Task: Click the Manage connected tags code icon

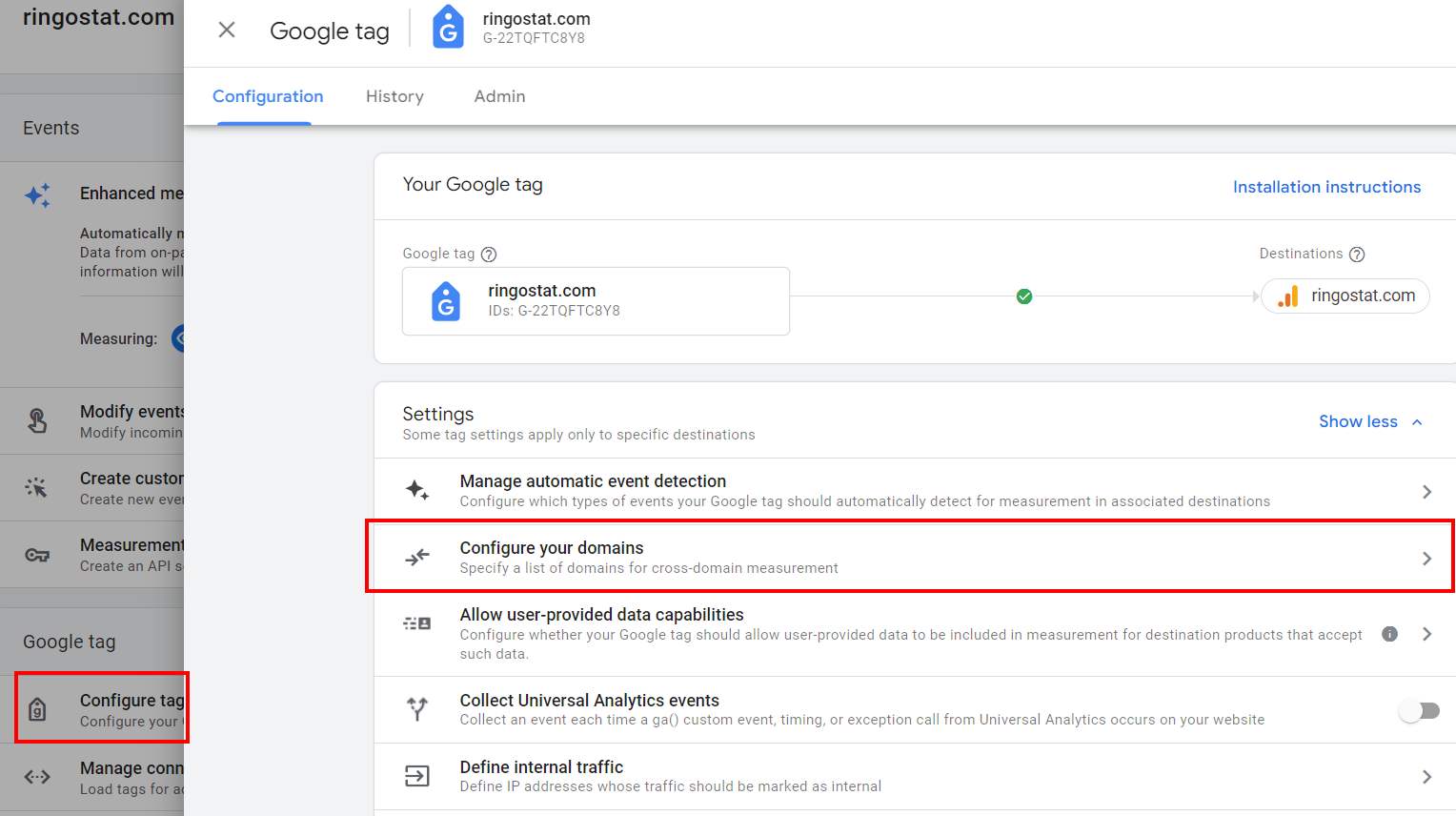Action: click(37, 777)
